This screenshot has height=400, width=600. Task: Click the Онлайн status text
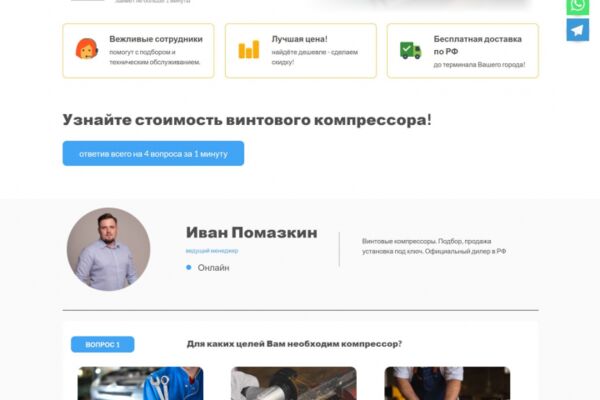(x=214, y=268)
